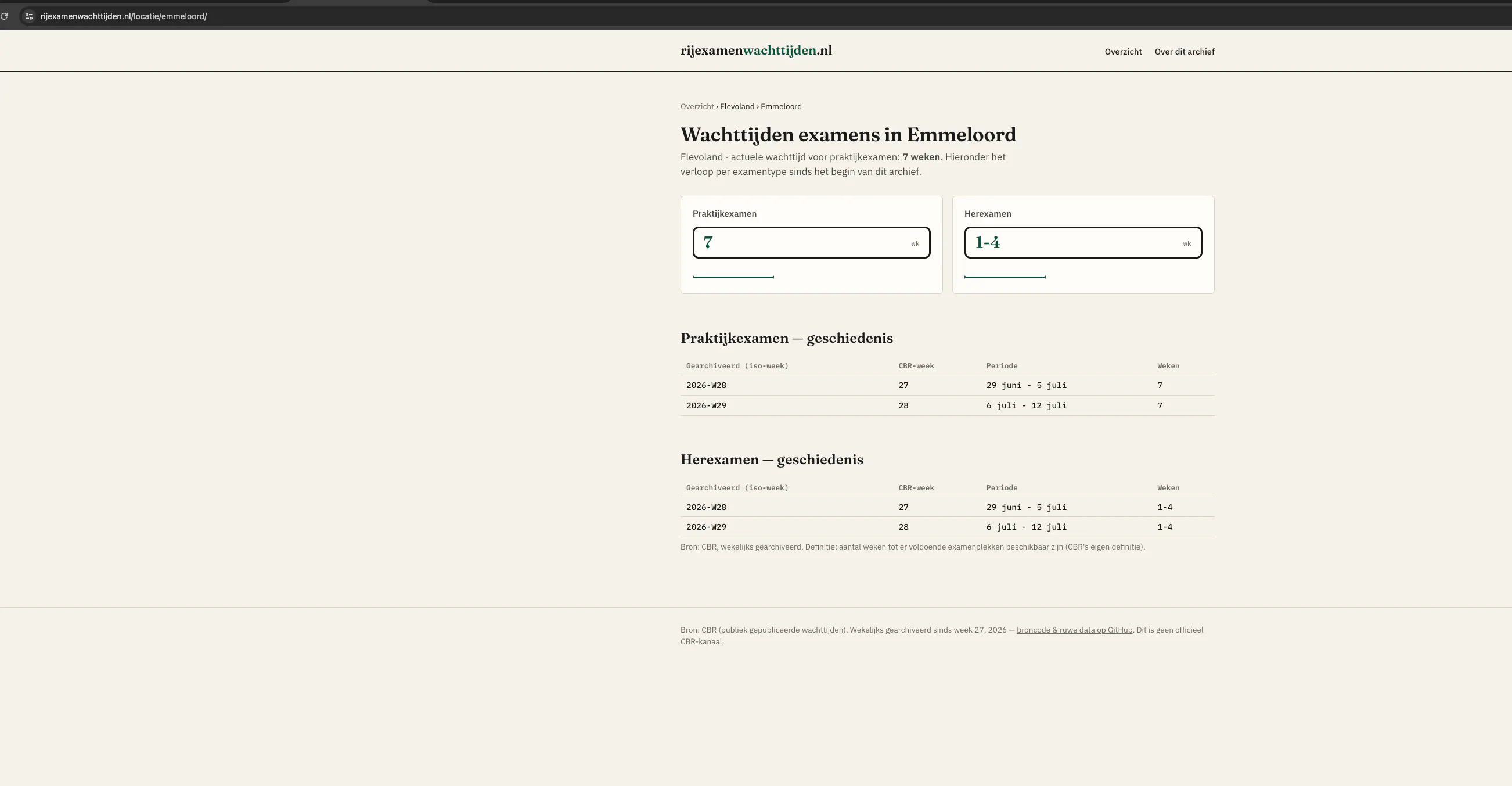
Task: Click the Praktijkexamen card label
Action: 724,214
